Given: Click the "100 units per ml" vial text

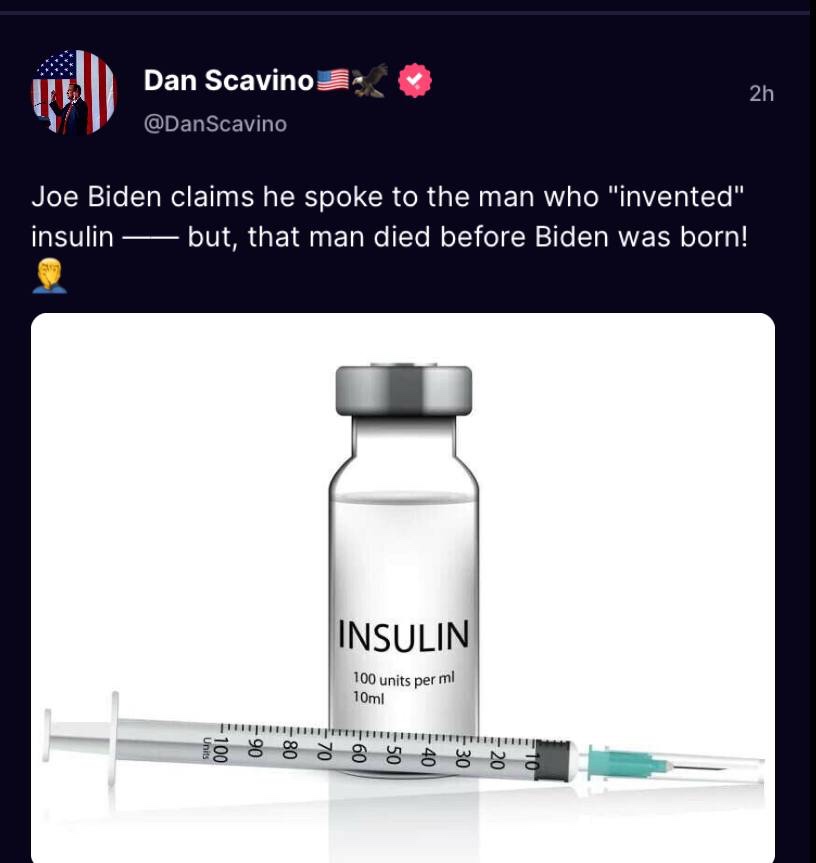Looking at the screenshot, I should [x=403, y=679].
